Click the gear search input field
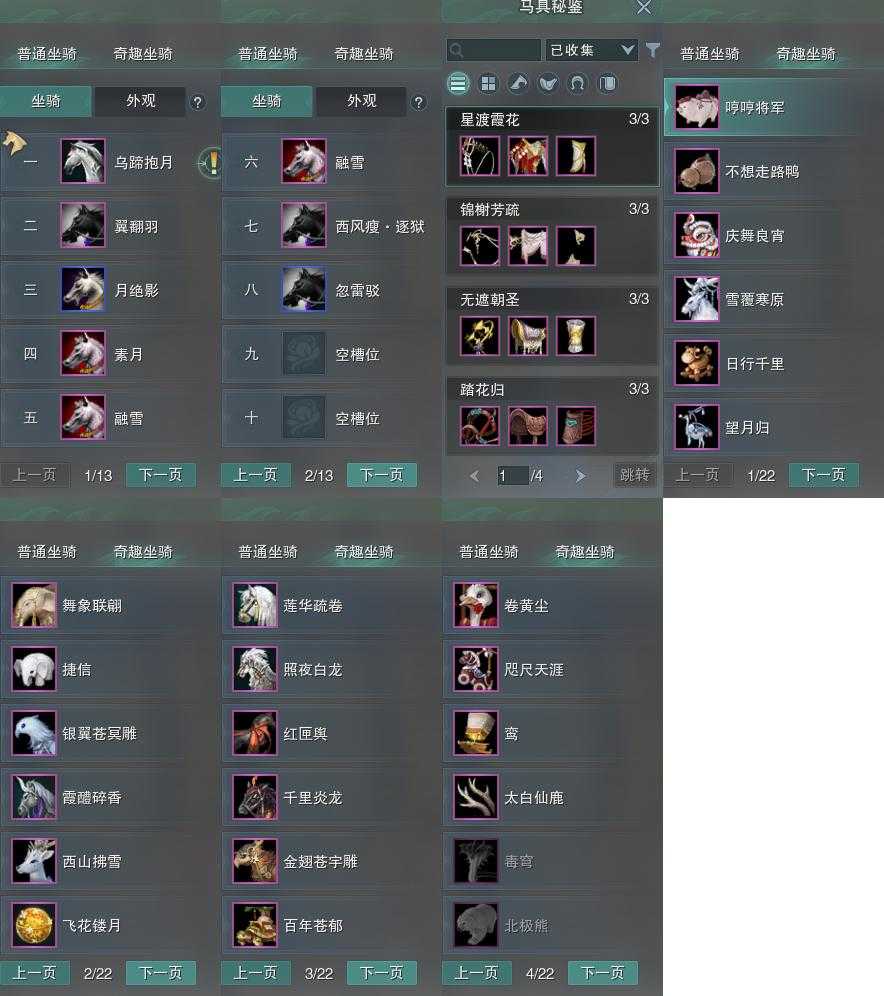 coord(493,50)
